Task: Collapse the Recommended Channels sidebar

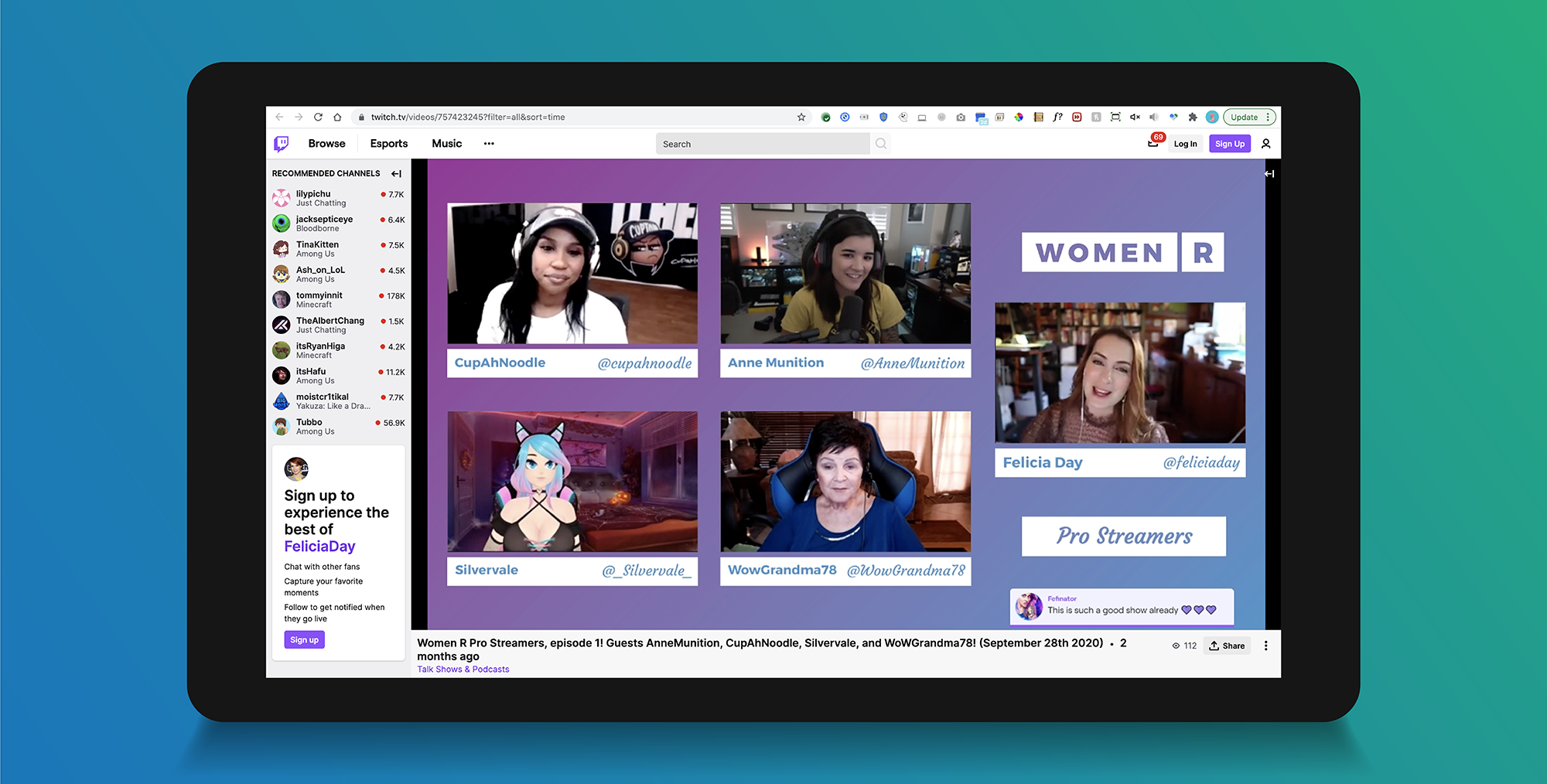Action: point(397,174)
